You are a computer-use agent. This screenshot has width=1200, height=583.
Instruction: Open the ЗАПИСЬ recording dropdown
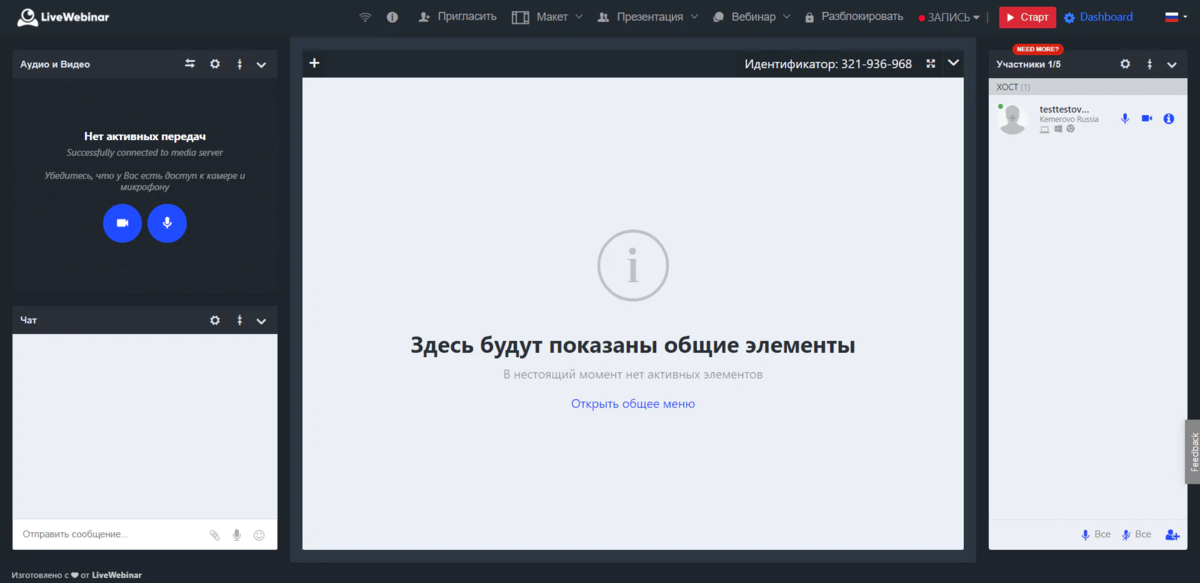pyautogui.click(x=949, y=17)
